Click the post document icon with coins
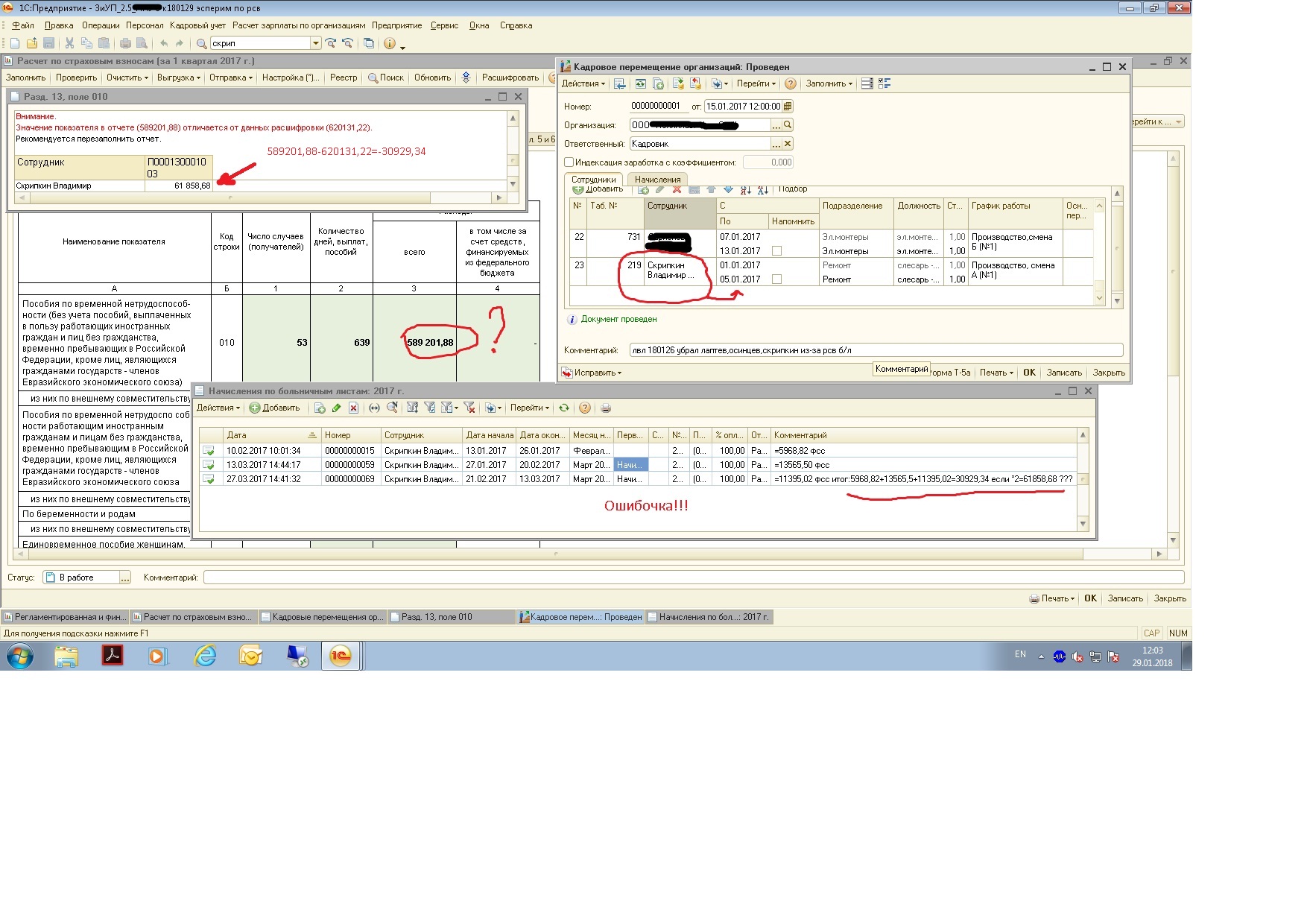This screenshot has height=924, width=1307. click(x=677, y=83)
